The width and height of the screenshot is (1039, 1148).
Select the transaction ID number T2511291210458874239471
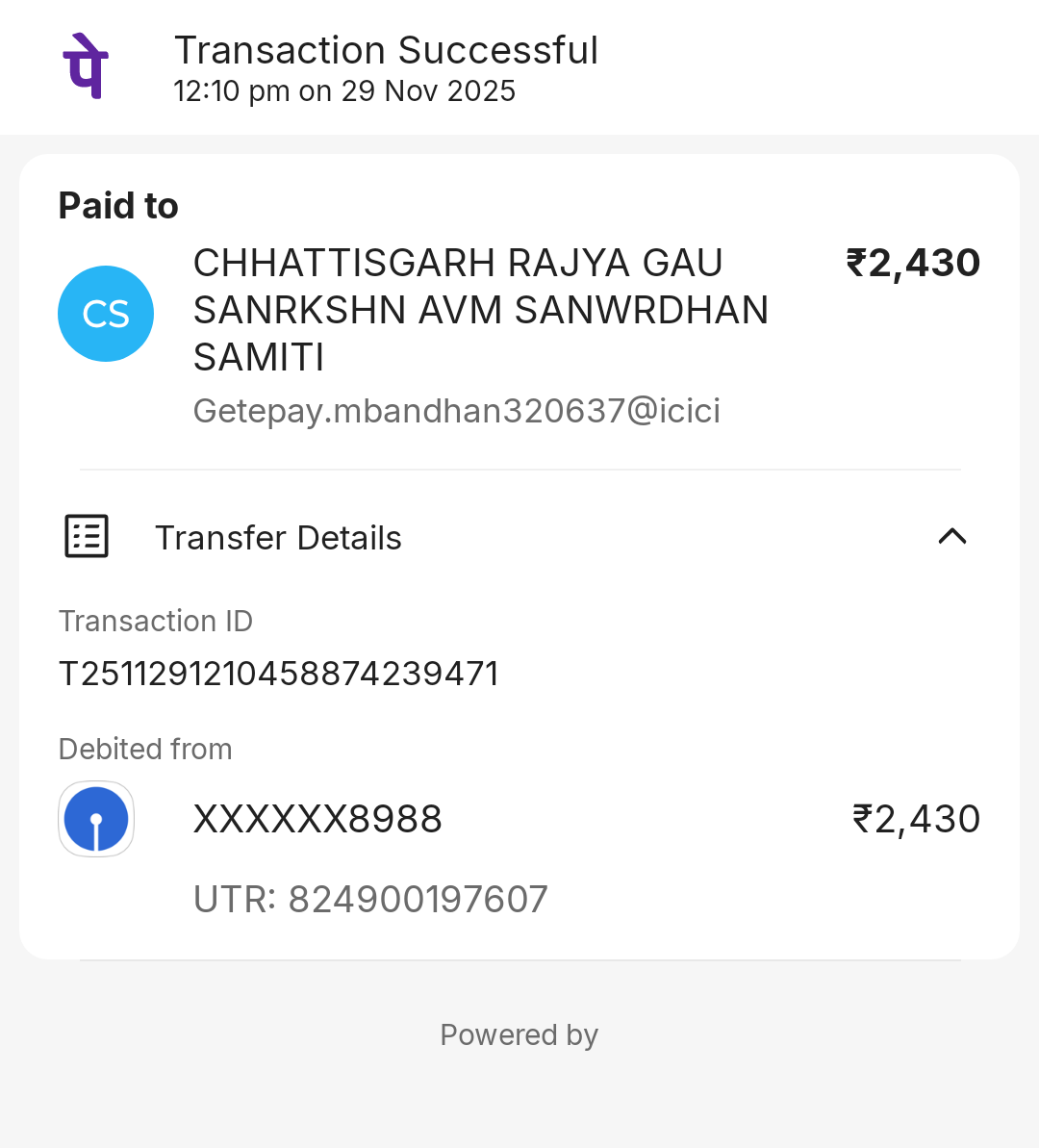tap(279, 674)
